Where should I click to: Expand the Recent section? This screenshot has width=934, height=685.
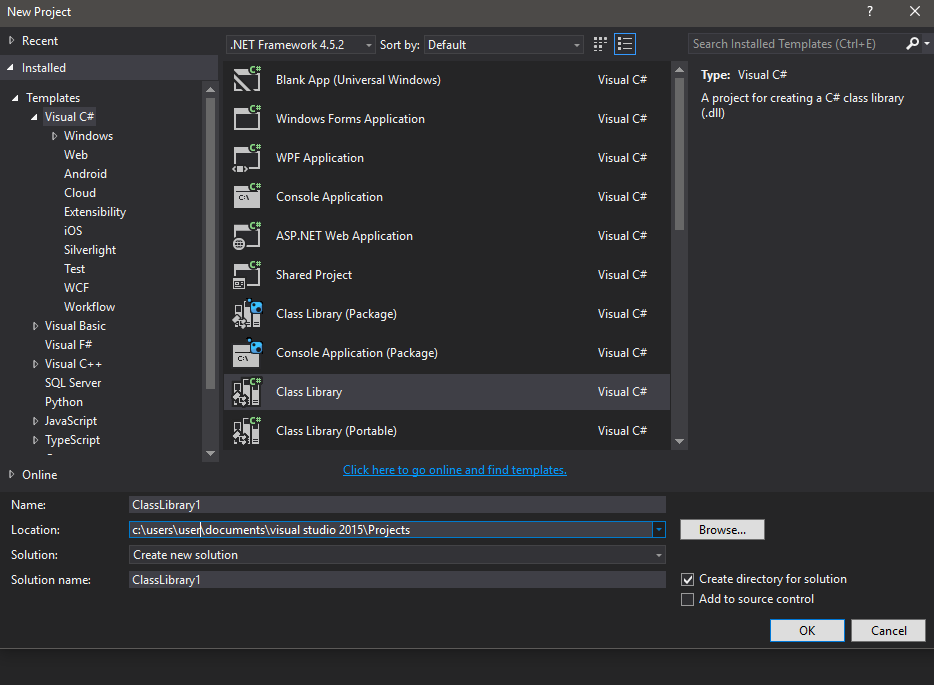(11, 41)
